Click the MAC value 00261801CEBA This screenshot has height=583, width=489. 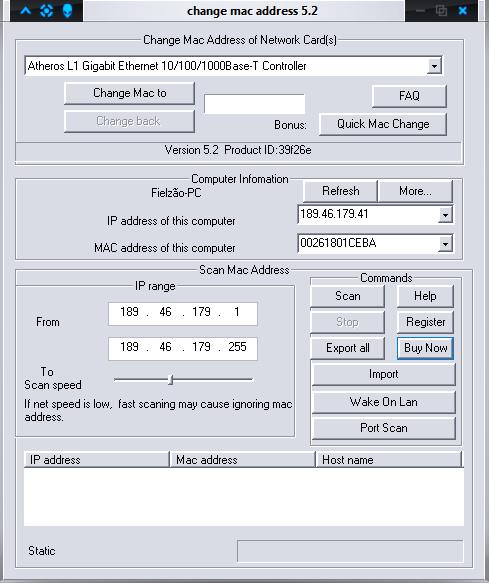point(338,243)
